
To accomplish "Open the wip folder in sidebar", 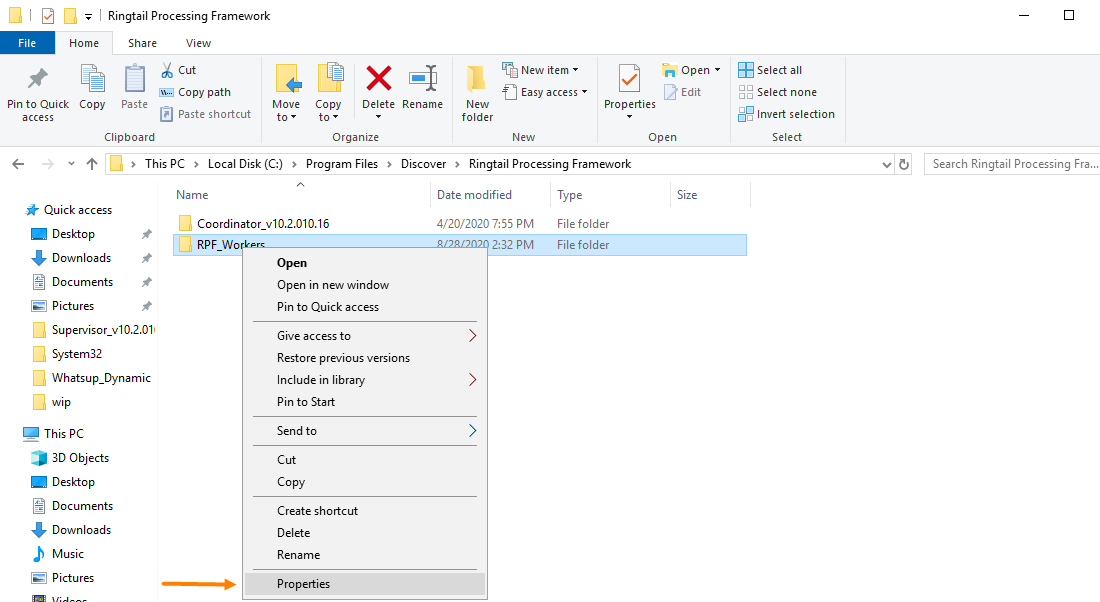I will (x=61, y=402).
